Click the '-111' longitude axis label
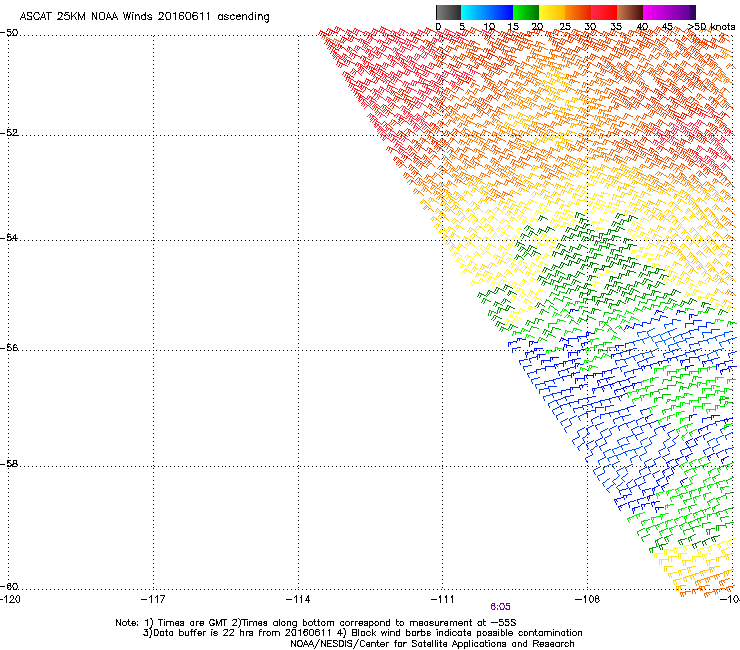740x650 pixels. point(442,599)
